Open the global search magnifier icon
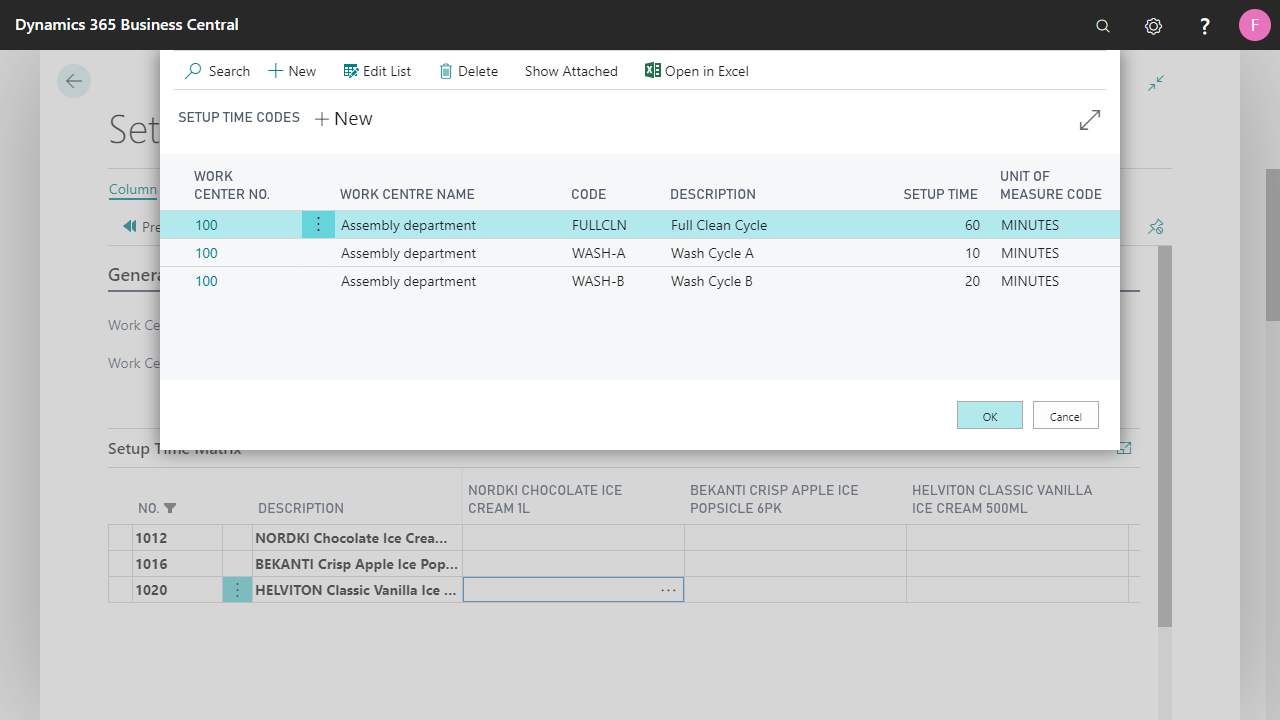The height and width of the screenshot is (720, 1280). [1103, 26]
